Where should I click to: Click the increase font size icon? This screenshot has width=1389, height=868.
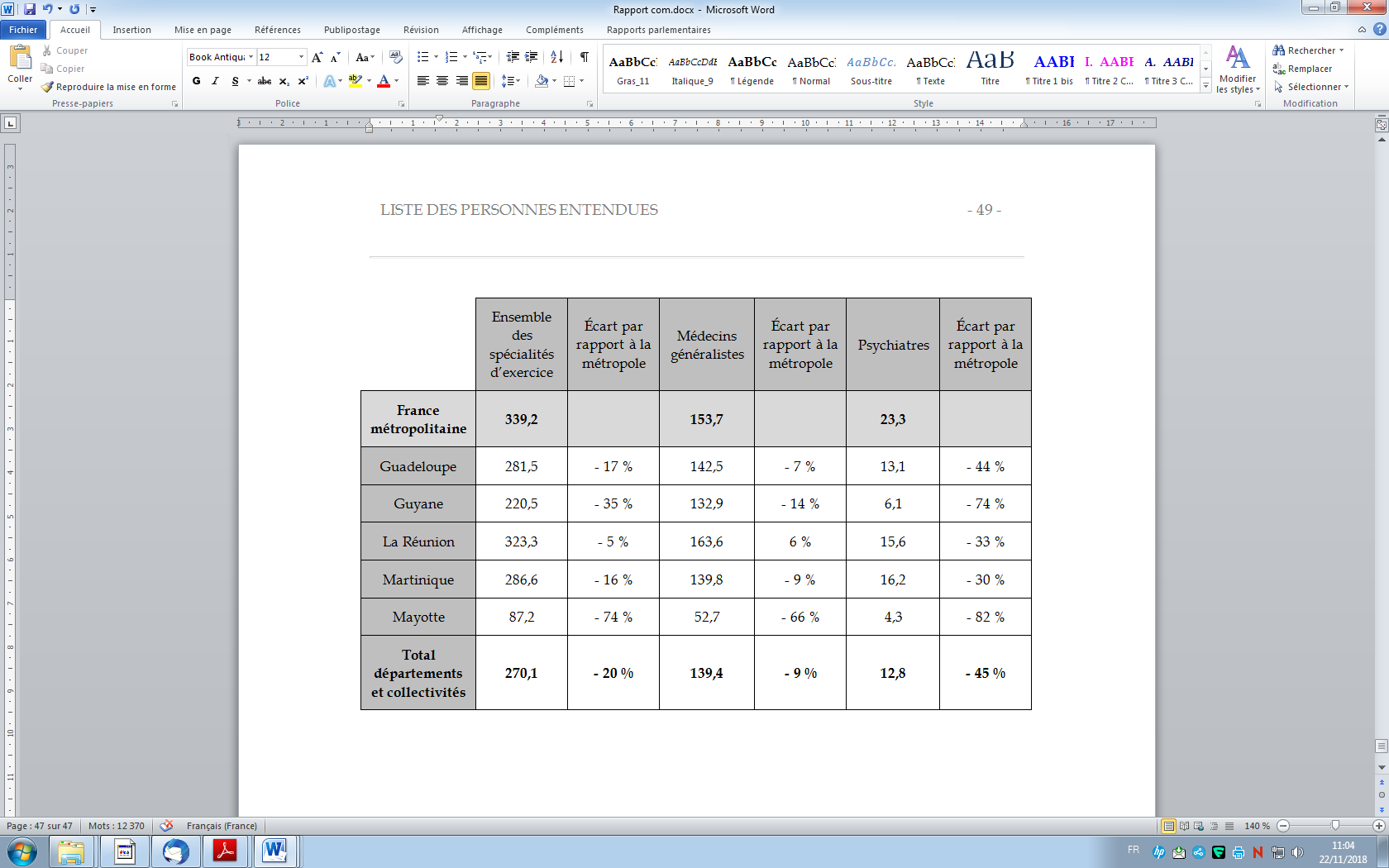(x=317, y=57)
